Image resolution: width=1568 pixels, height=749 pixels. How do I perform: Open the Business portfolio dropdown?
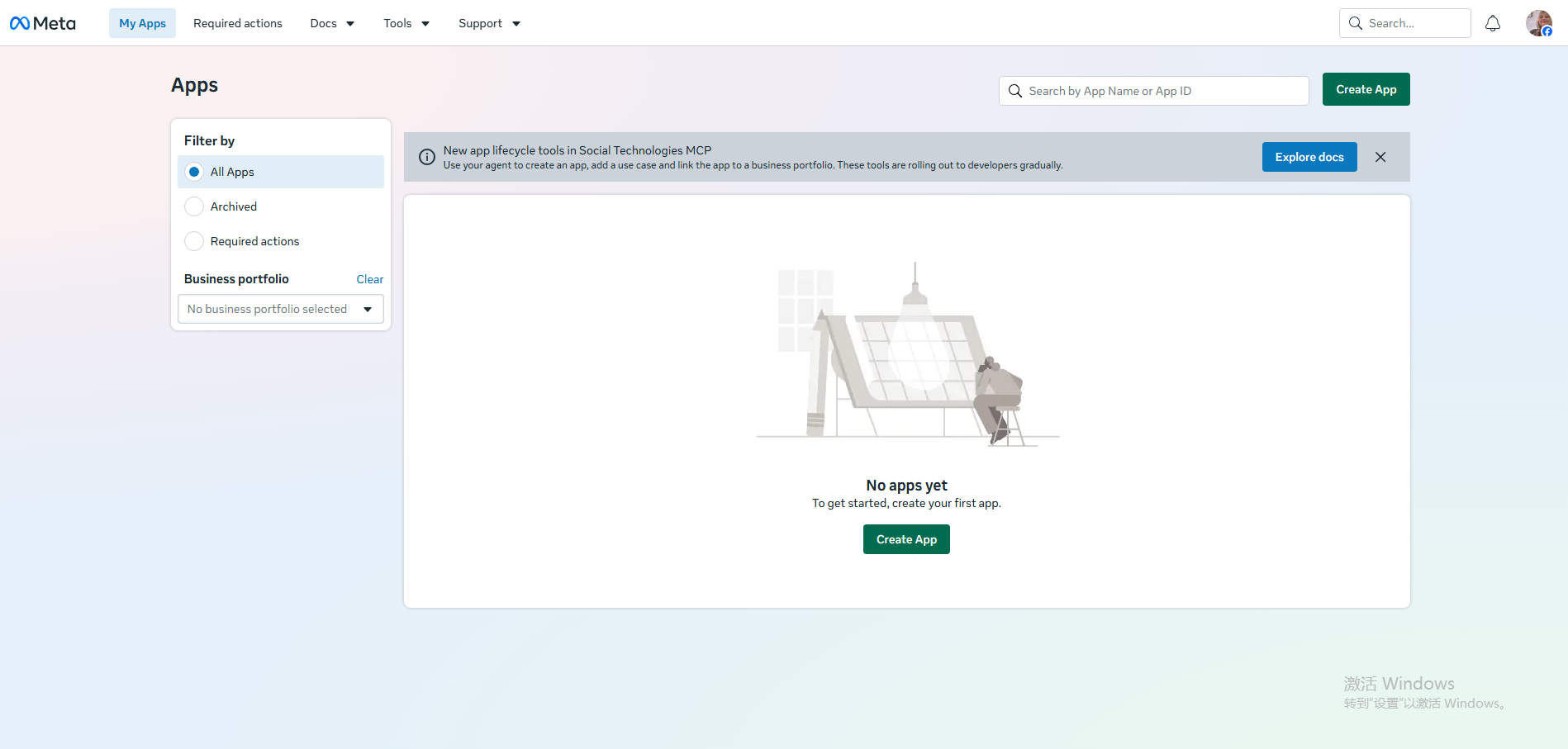(x=281, y=309)
